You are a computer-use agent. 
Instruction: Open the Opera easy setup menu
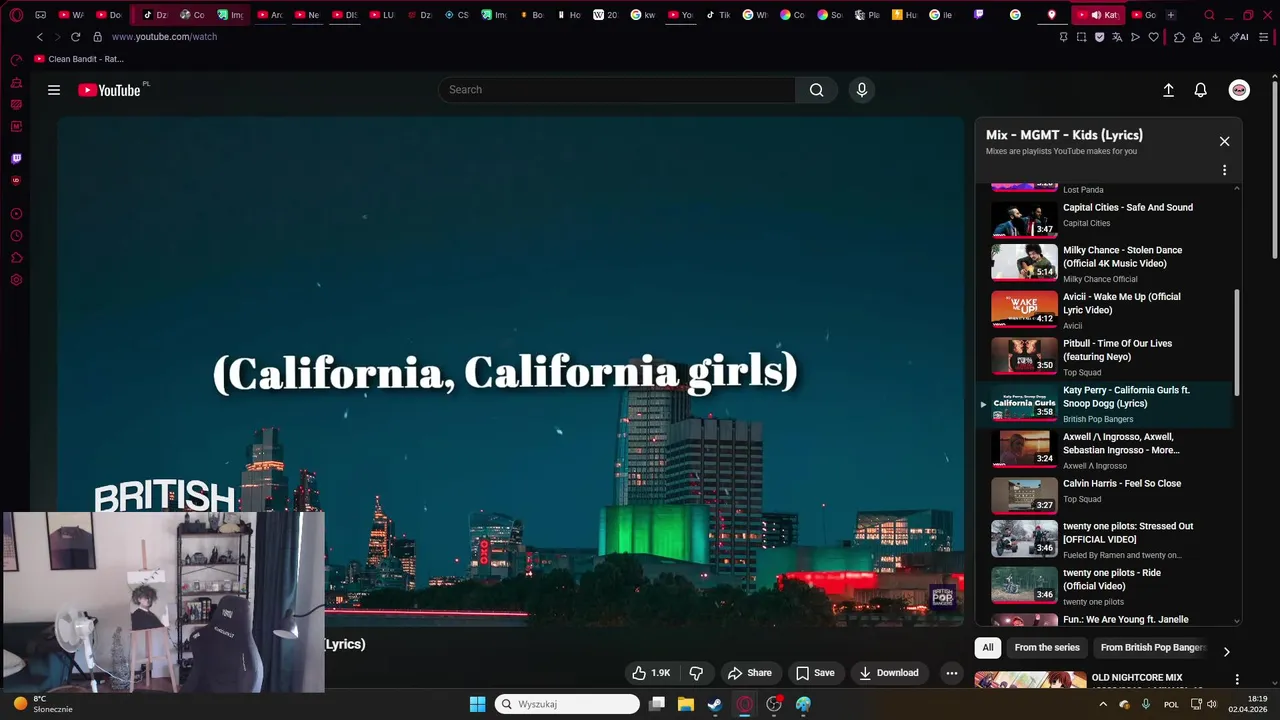click(x=1264, y=37)
